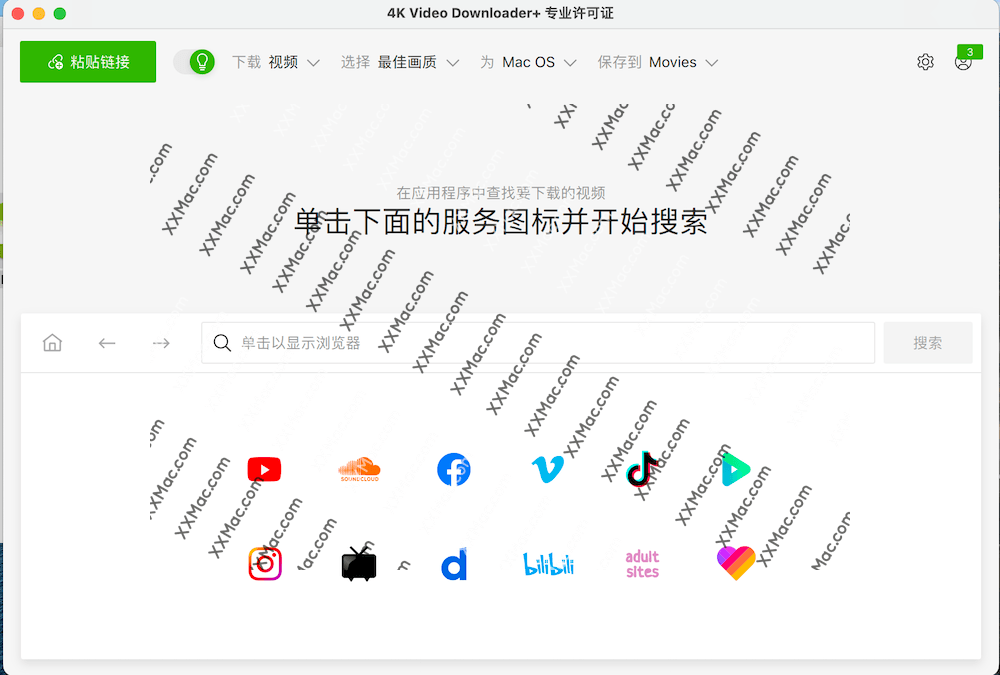This screenshot has height=675, width=1000.
Task: Click the 粘贴链接 green button
Action: pyautogui.click(x=87, y=61)
